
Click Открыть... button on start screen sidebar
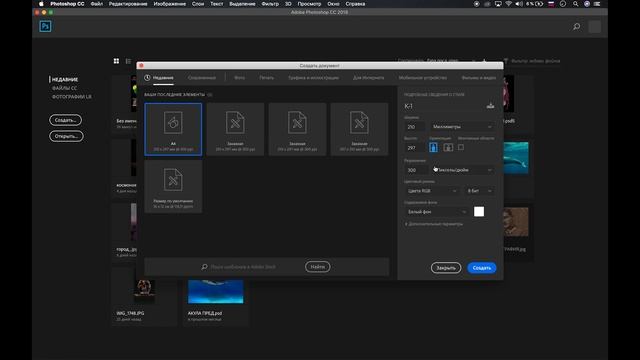(66, 136)
